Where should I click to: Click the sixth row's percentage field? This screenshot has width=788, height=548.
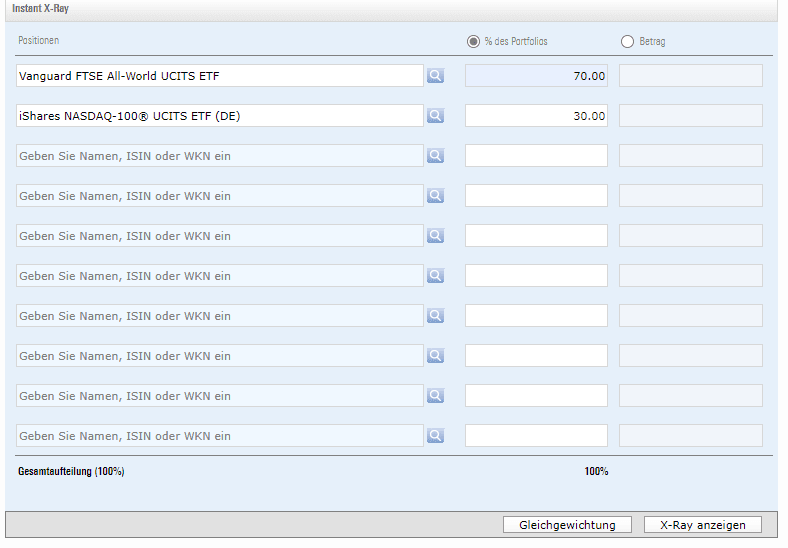tap(536, 276)
